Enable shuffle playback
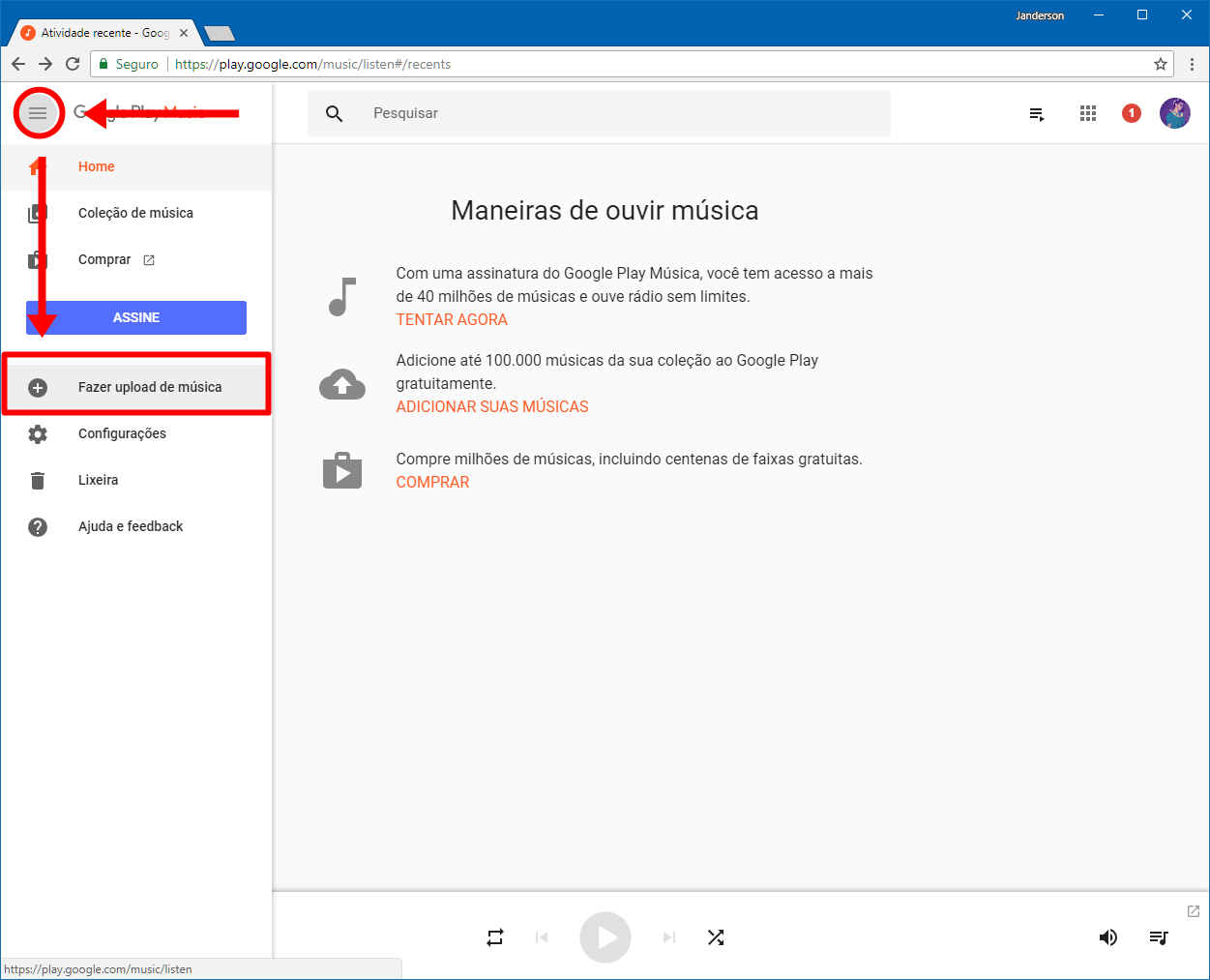 point(716,936)
